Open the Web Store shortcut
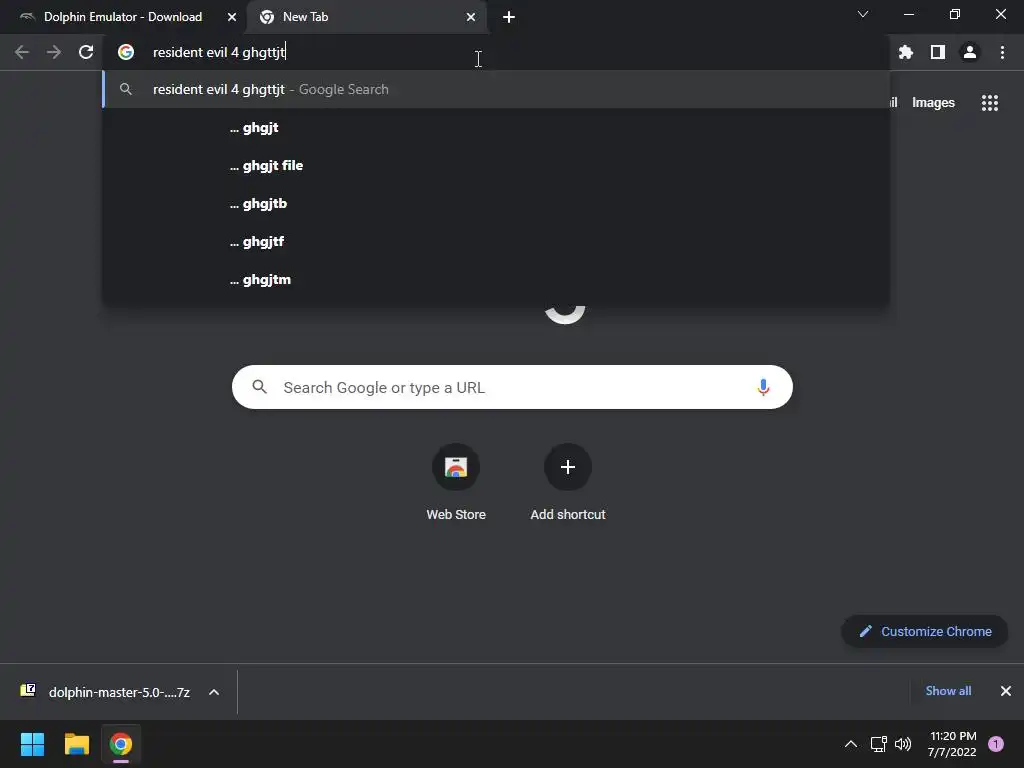 coord(456,483)
